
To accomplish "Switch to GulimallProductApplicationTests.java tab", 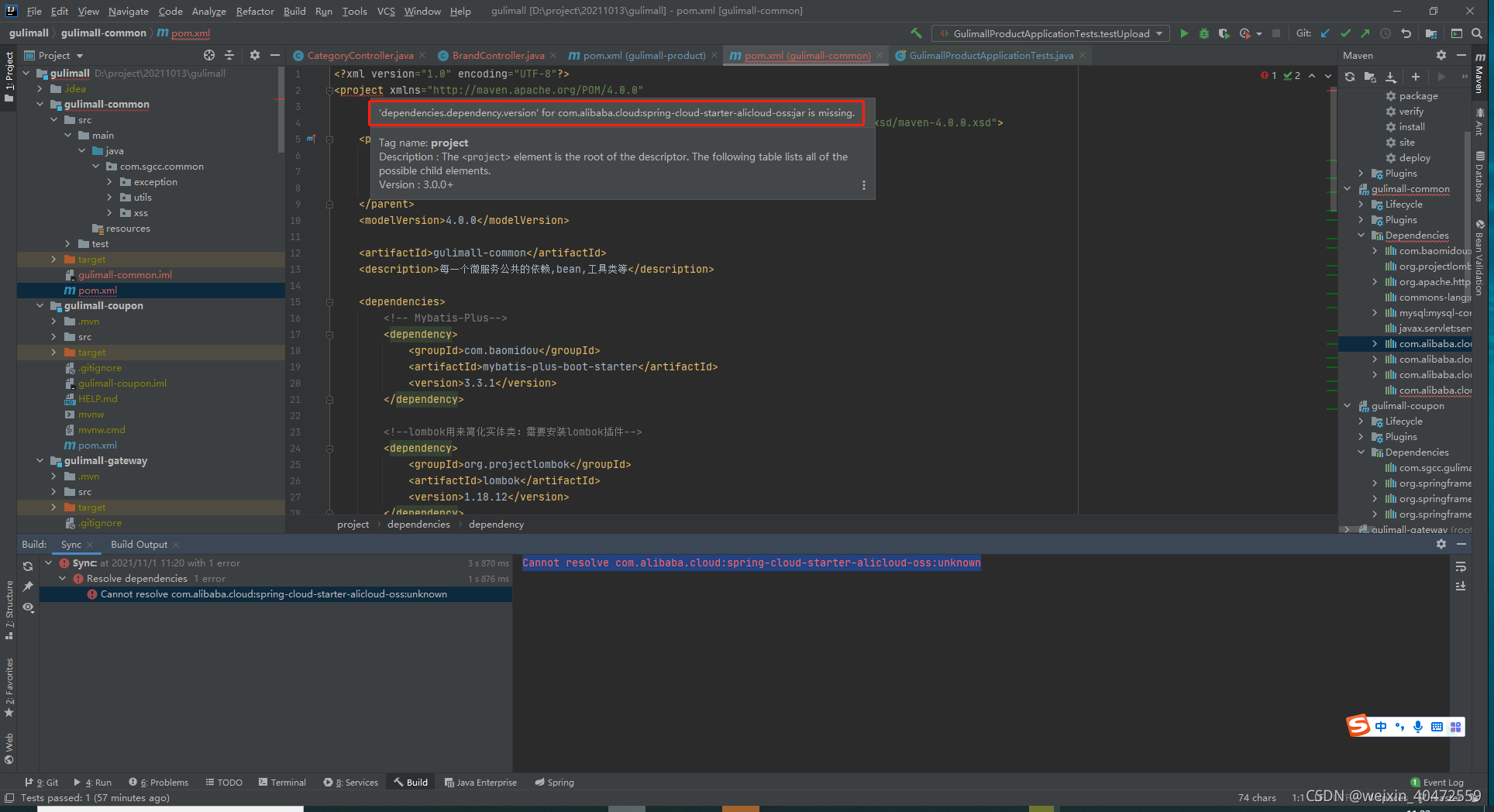I will pos(990,55).
